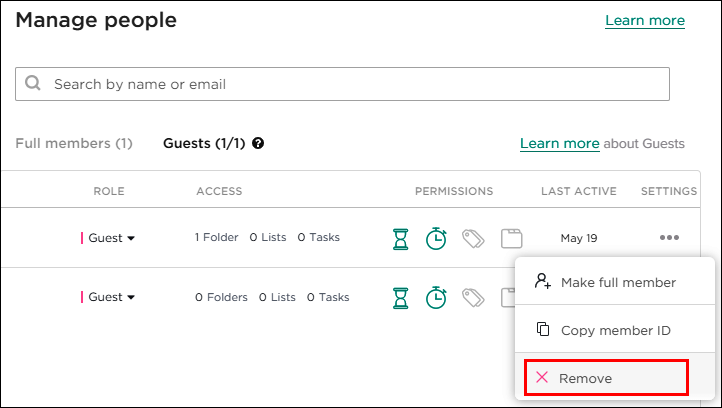This screenshot has height=408, width=722.
Task: Click the 1 Folder access label
Action: (217, 238)
